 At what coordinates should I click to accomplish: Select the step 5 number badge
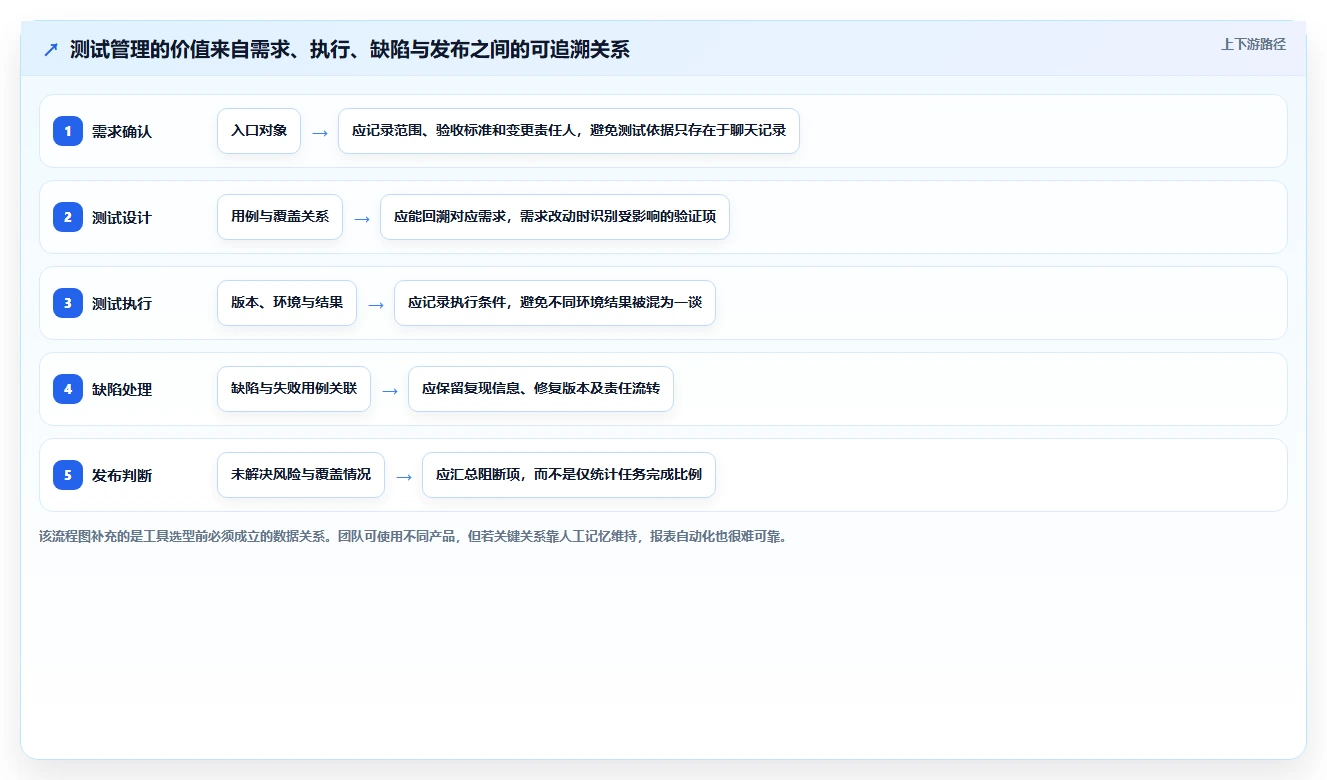click(68, 475)
